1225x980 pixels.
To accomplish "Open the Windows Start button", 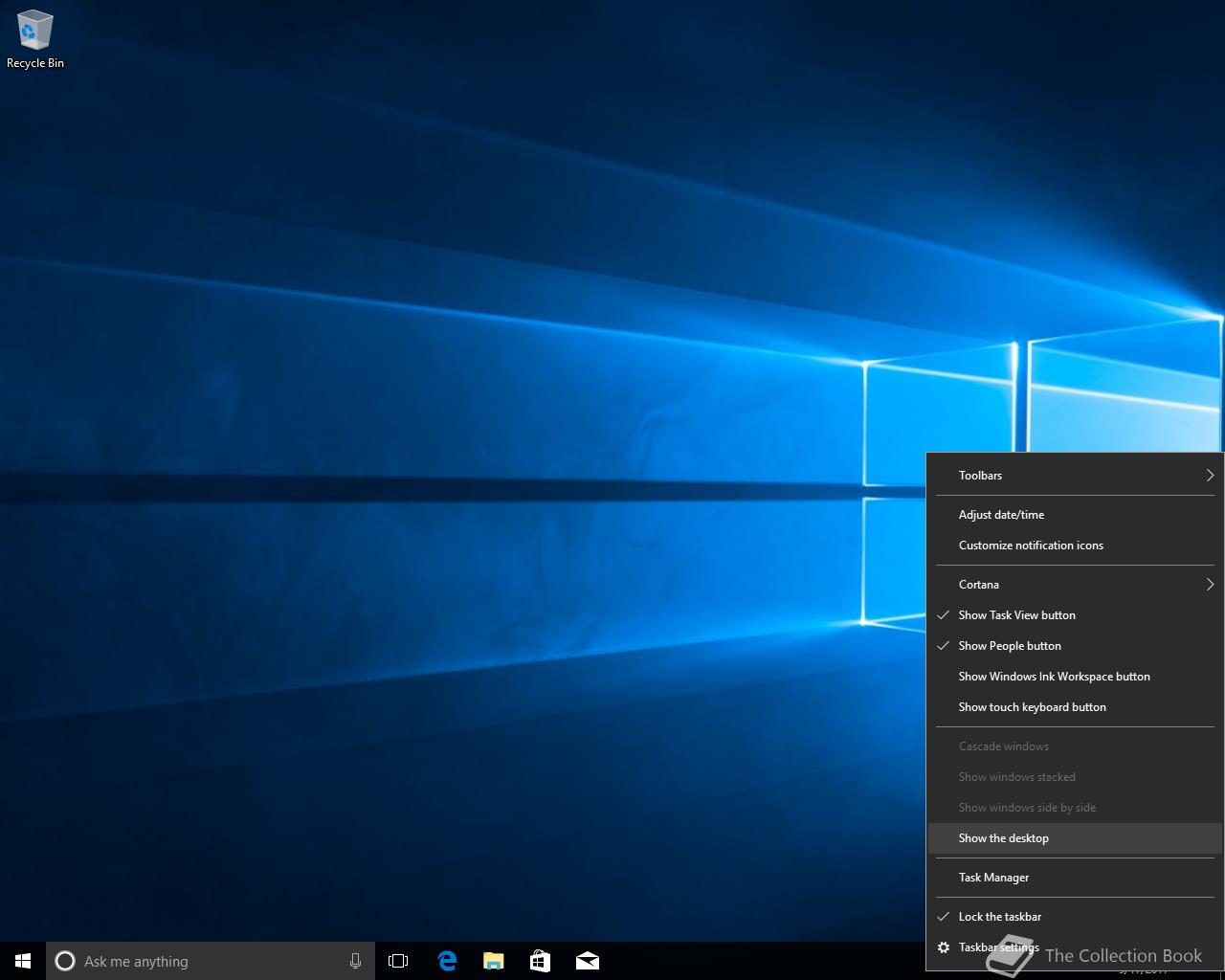I will pyautogui.click(x=23, y=961).
